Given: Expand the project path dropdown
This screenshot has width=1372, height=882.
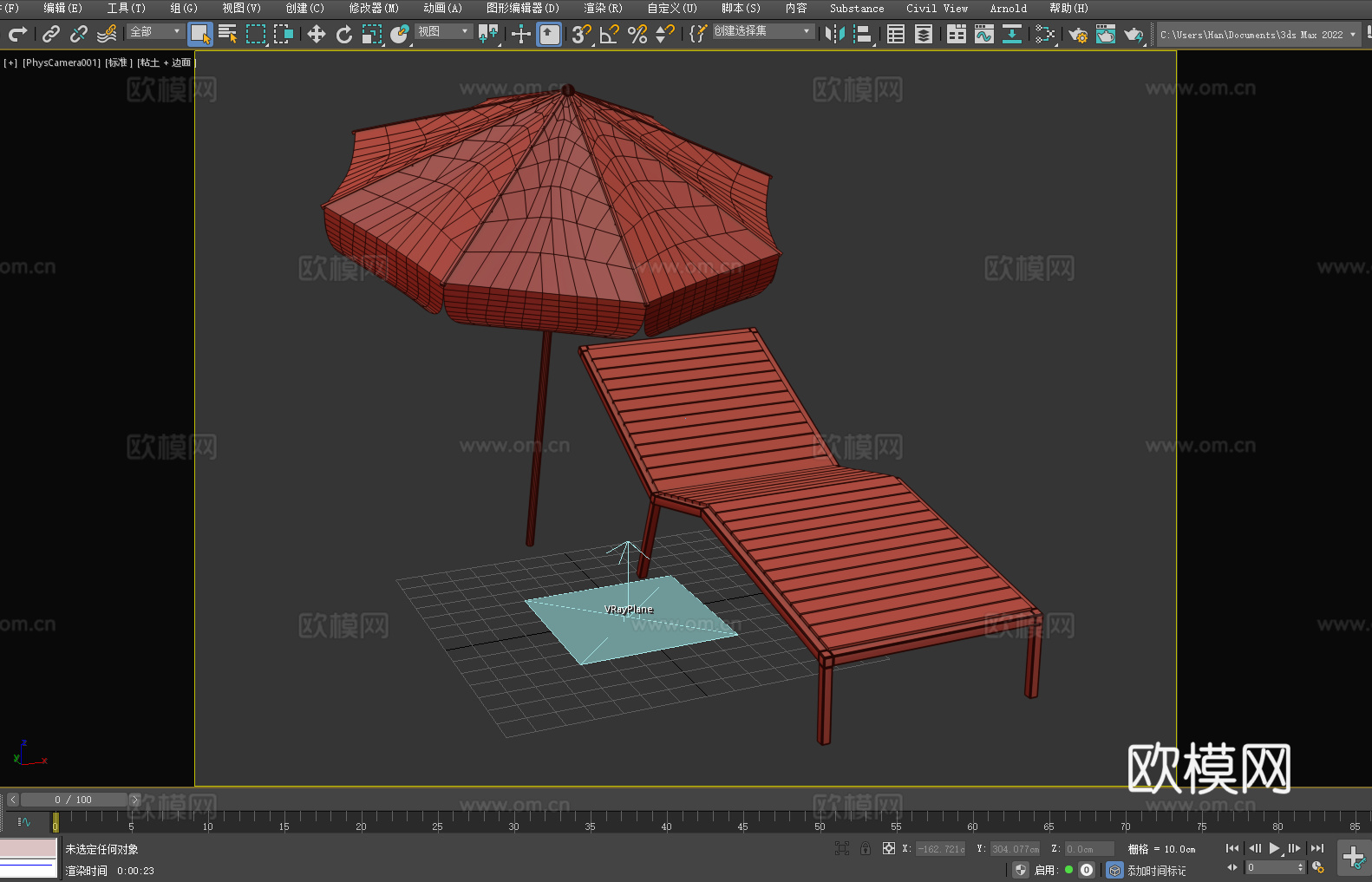Looking at the screenshot, I should pyautogui.click(x=1352, y=35).
